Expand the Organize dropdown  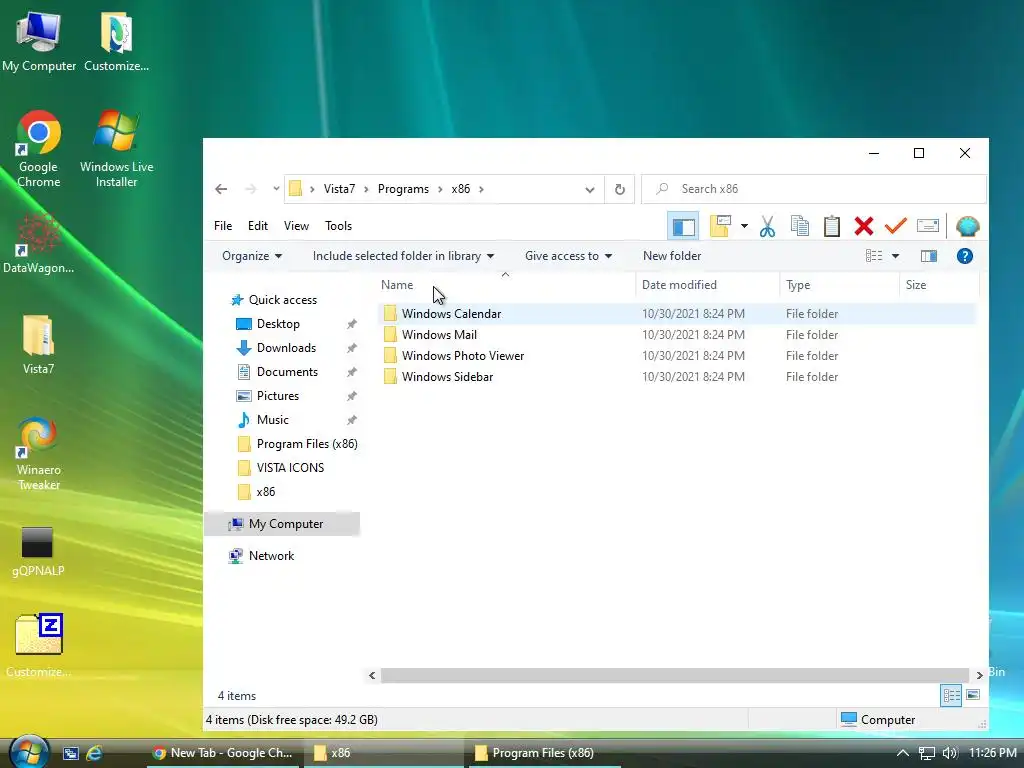coord(252,256)
